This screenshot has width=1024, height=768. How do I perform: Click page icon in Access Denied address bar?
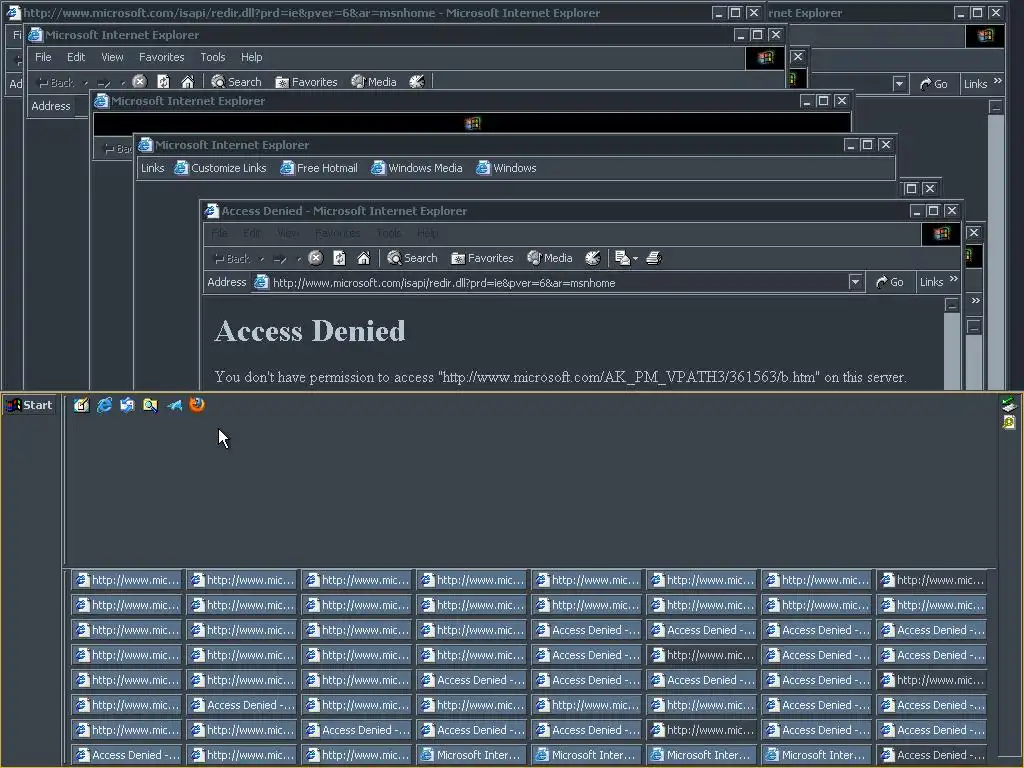[x=261, y=282]
